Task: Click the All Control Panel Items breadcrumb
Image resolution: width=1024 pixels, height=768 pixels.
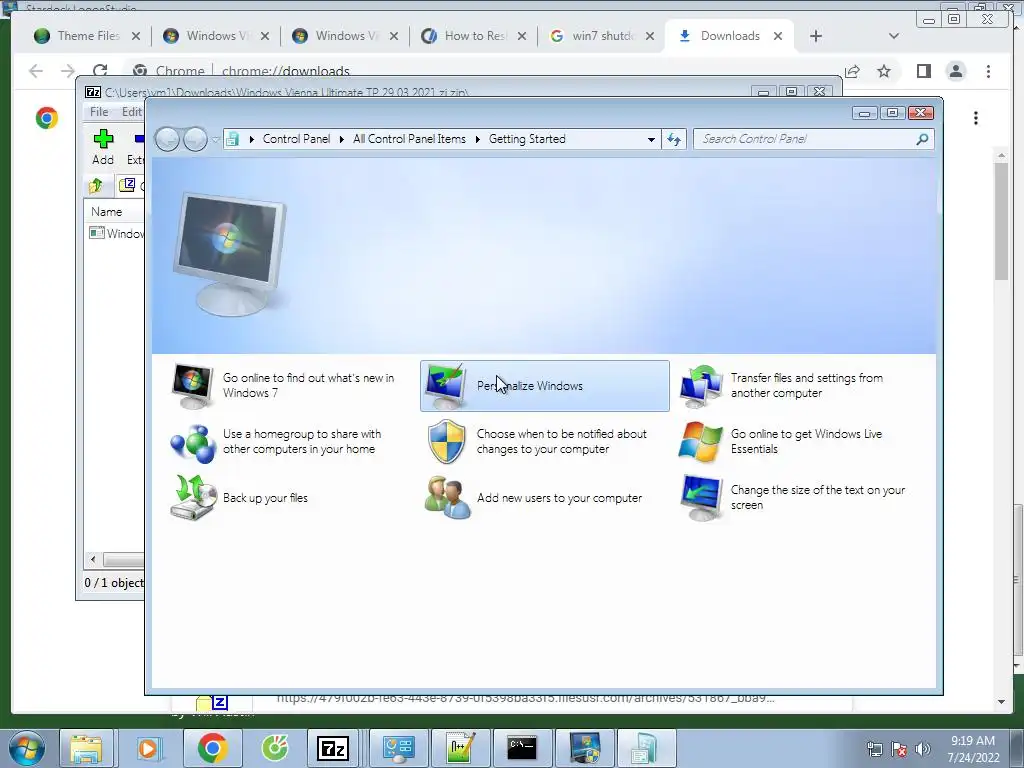Action: [409, 139]
